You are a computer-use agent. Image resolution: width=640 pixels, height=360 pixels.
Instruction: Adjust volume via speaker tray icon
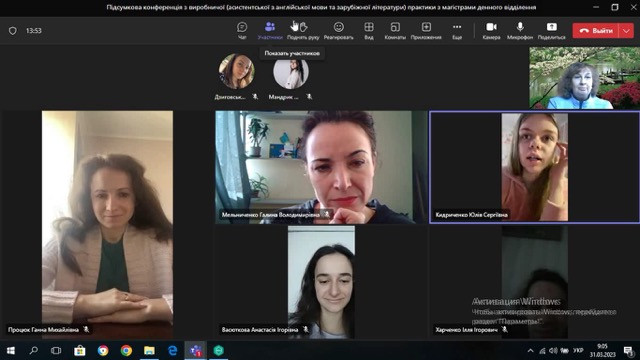(553, 351)
